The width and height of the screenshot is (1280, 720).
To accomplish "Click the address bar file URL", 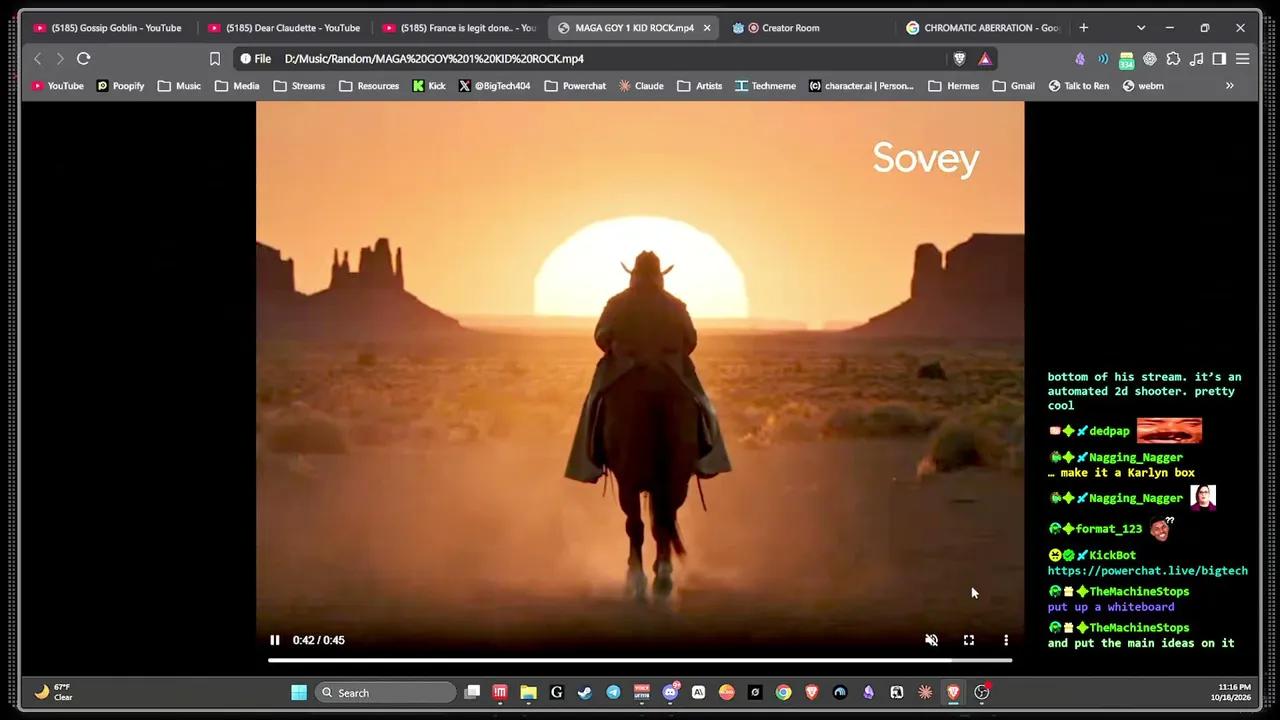I will [x=434, y=59].
